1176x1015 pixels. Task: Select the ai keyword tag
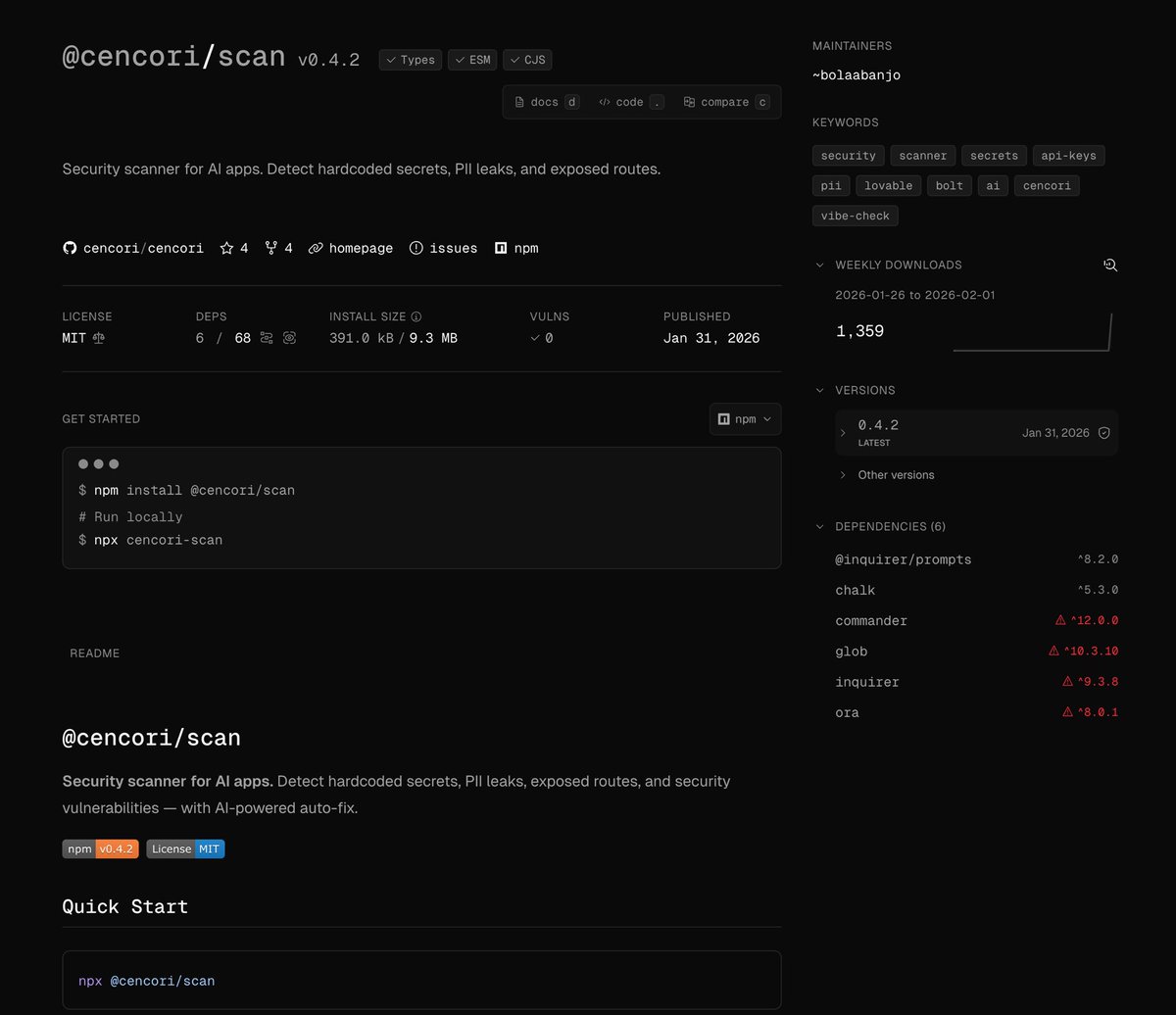tap(993, 185)
